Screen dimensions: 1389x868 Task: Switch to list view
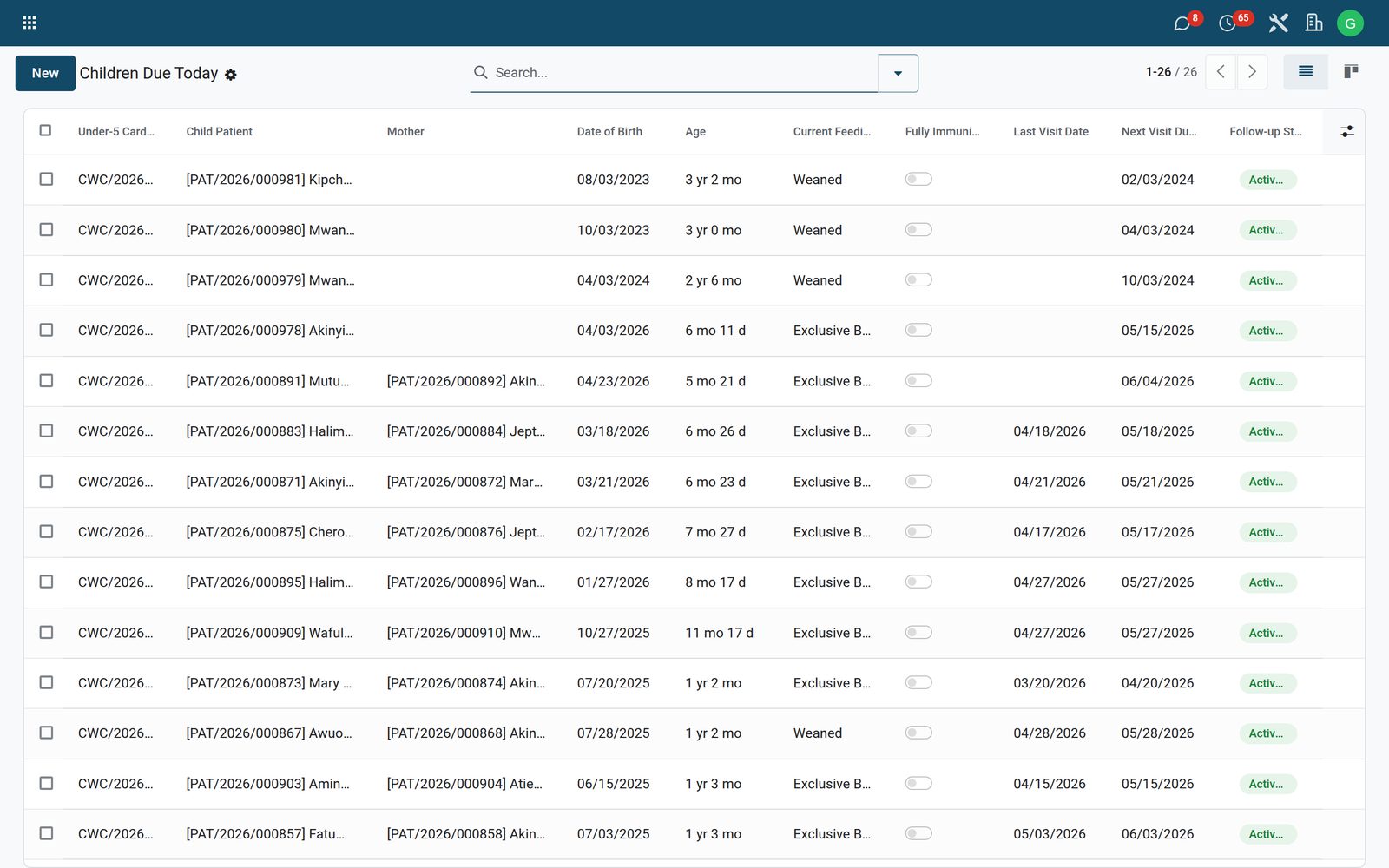pyautogui.click(x=1306, y=72)
